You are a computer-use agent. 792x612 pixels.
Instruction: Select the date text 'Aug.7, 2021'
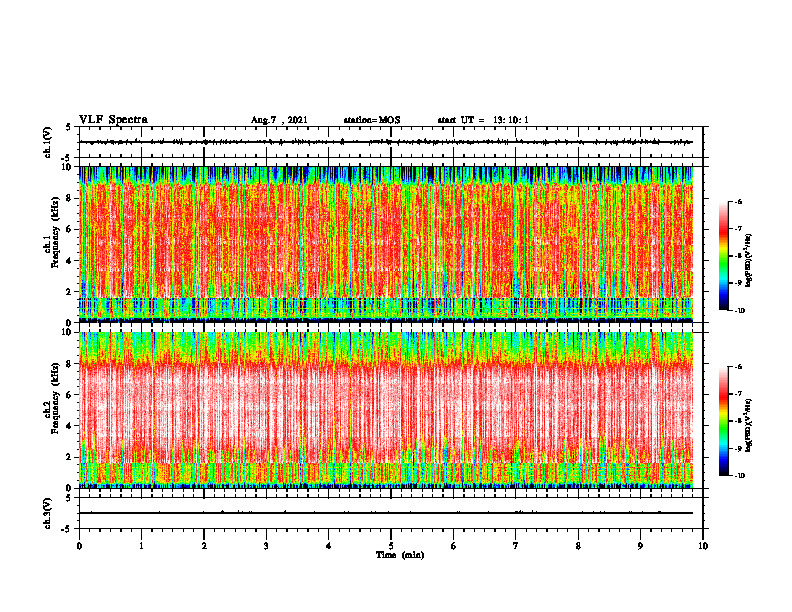pos(279,120)
